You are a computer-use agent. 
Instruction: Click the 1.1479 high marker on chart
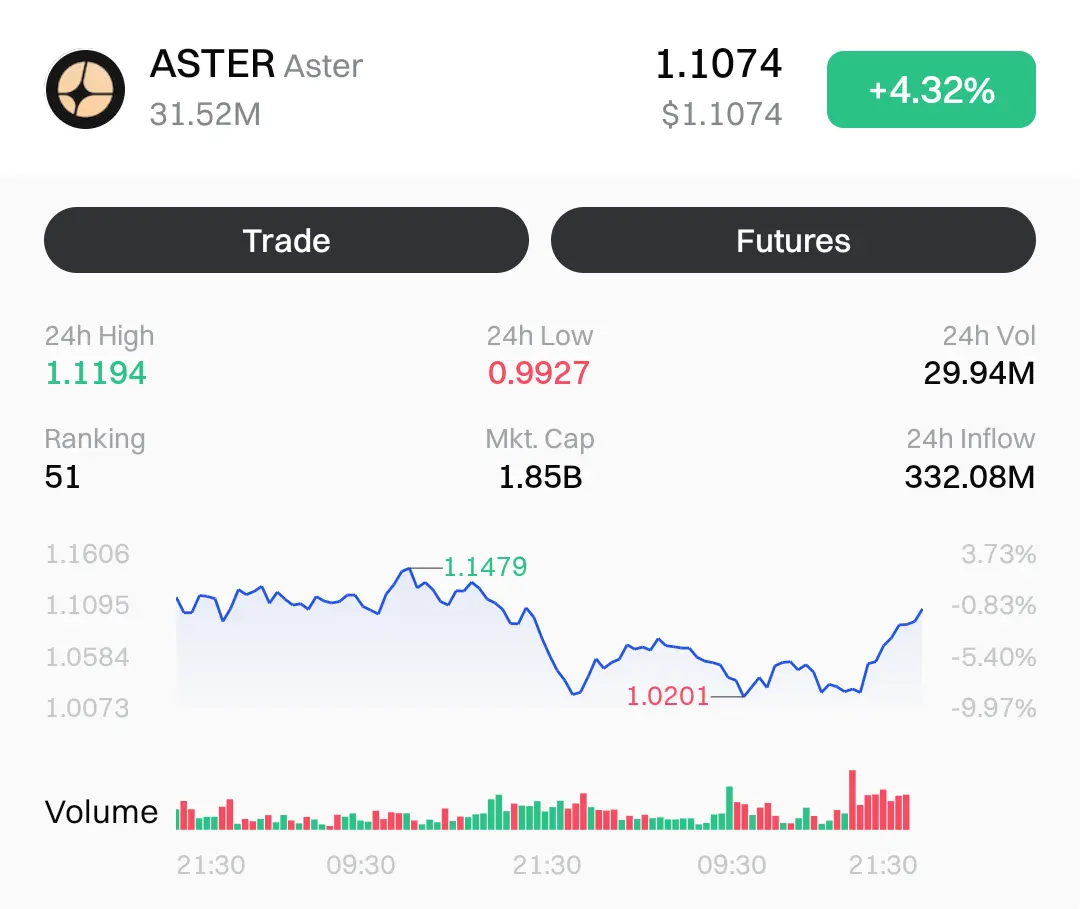pyautogui.click(x=484, y=567)
